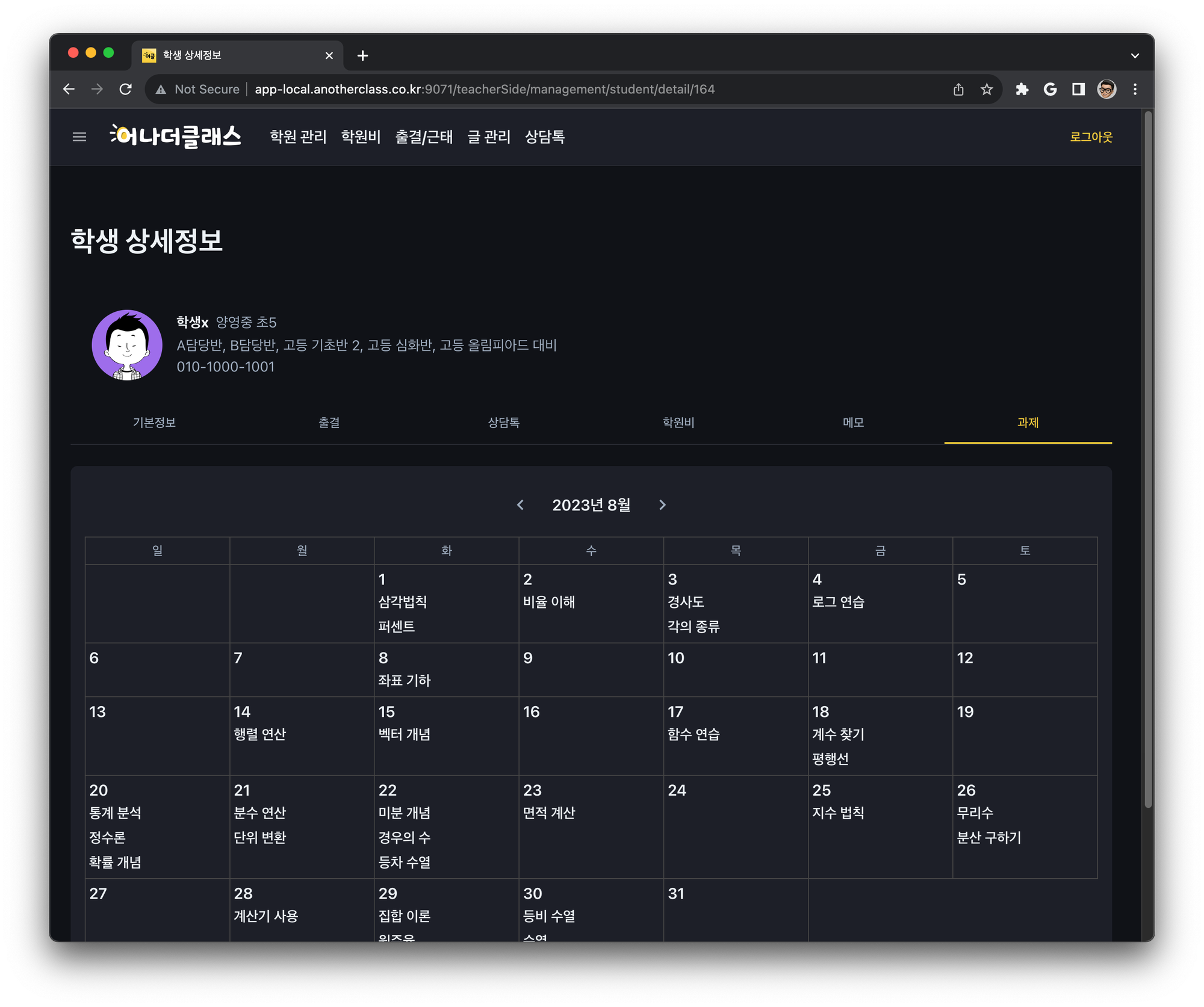Bookmark page with the star icon
The height and width of the screenshot is (1007, 1204).
click(987, 89)
